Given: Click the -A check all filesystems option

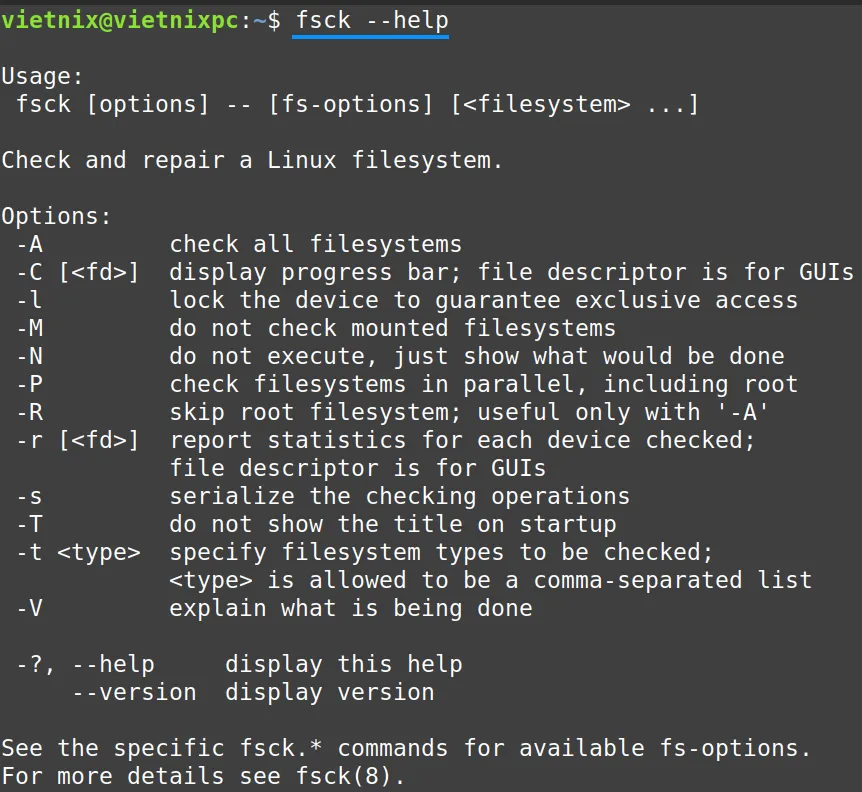Looking at the screenshot, I should (x=239, y=244).
